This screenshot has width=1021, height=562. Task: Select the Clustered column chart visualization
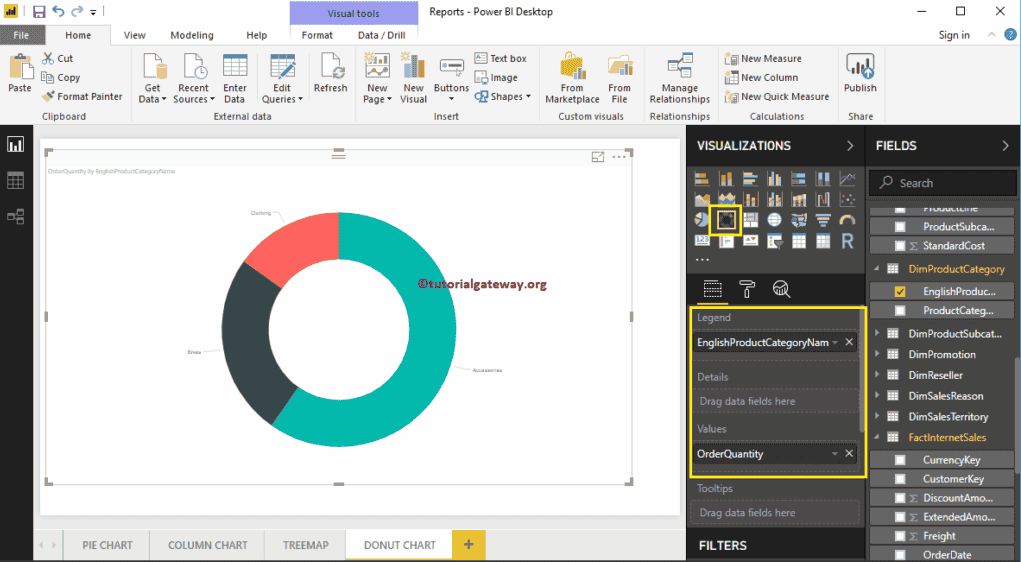click(774, 178)
